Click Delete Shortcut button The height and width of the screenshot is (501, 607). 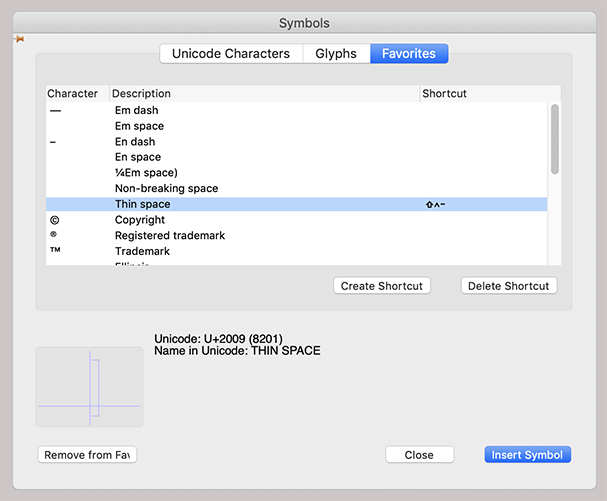tap(509, 286)
